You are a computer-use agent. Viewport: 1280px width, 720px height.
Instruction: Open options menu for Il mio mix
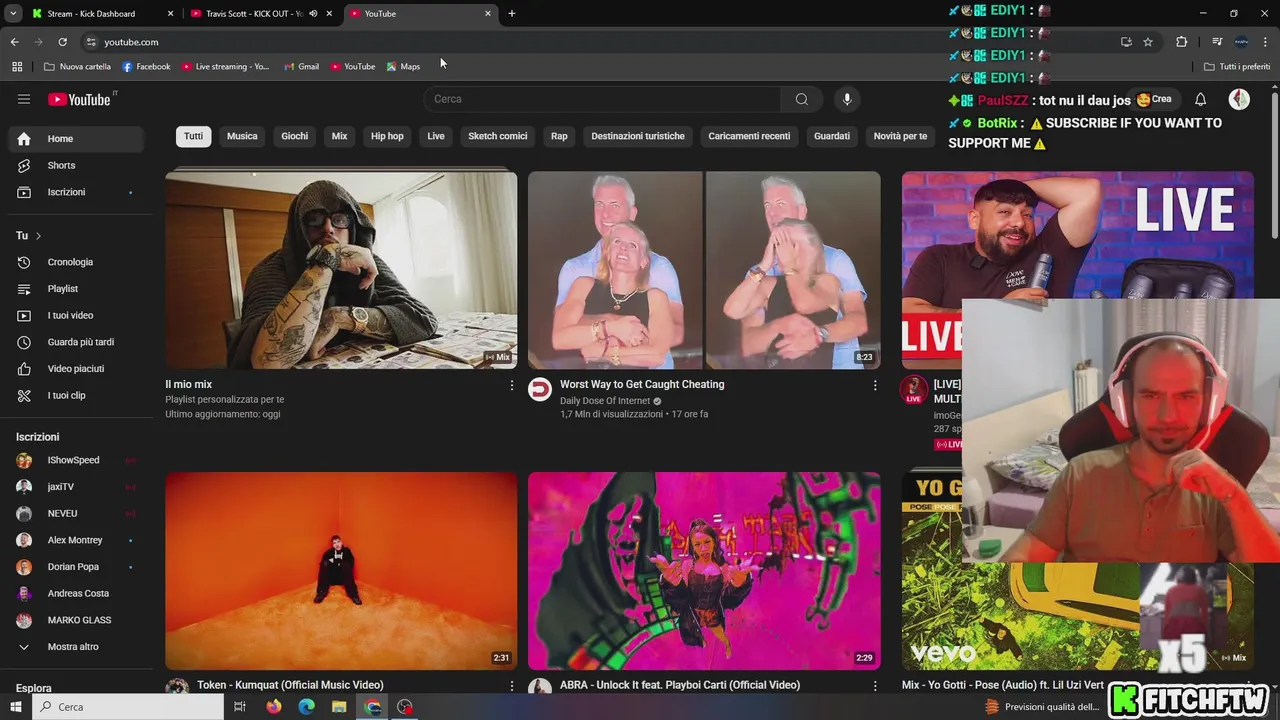coord(512,385)
